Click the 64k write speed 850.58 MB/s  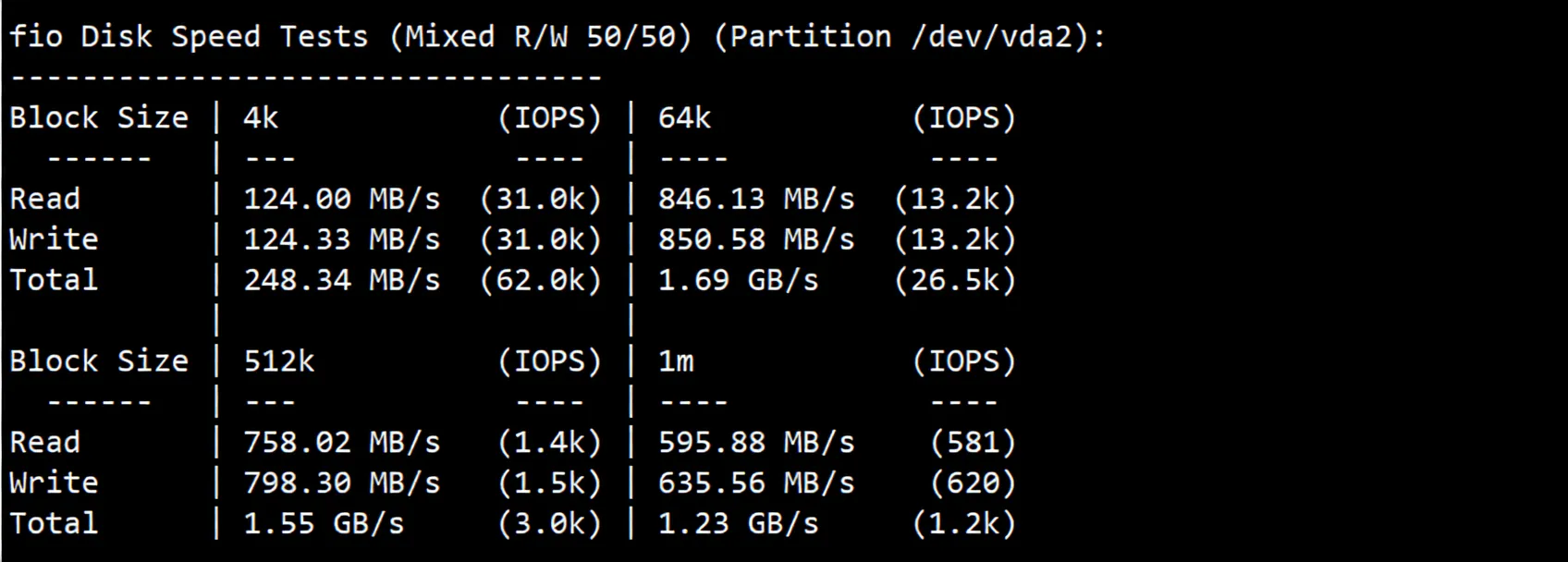(756, 239)
